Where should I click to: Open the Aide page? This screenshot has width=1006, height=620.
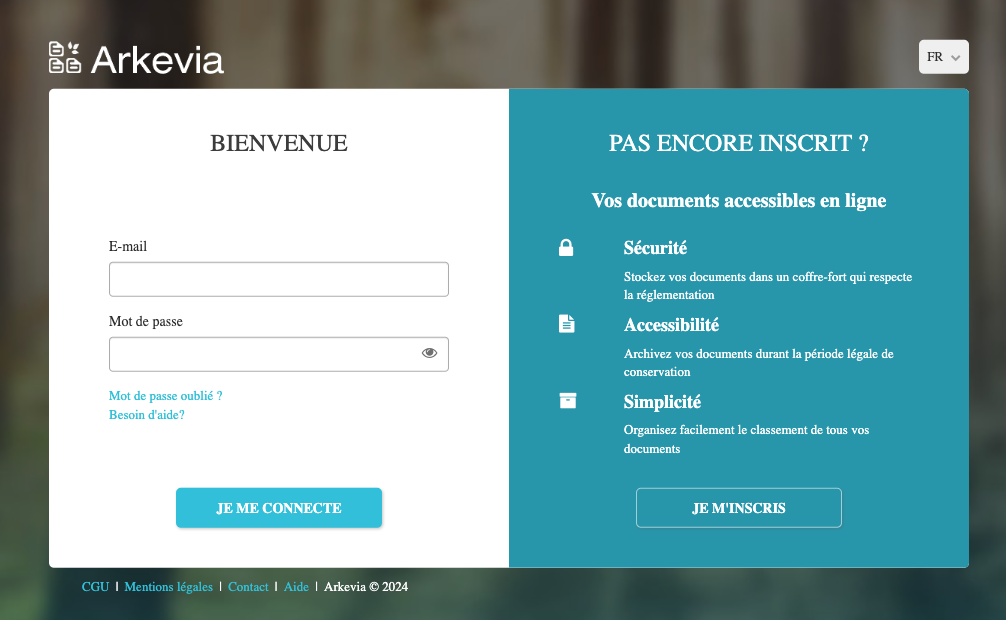(296, 586)
